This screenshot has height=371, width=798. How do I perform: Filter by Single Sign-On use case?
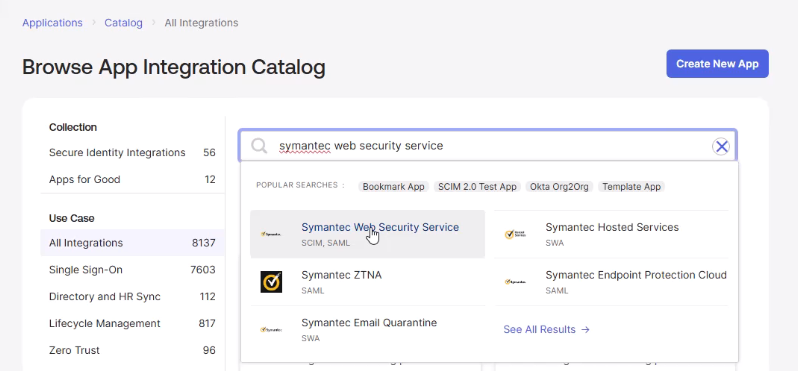coord(132,270)
